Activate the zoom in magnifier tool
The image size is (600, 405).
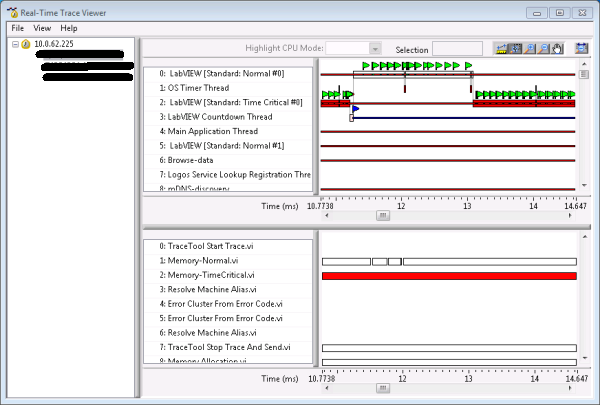(x=530, y=48)
